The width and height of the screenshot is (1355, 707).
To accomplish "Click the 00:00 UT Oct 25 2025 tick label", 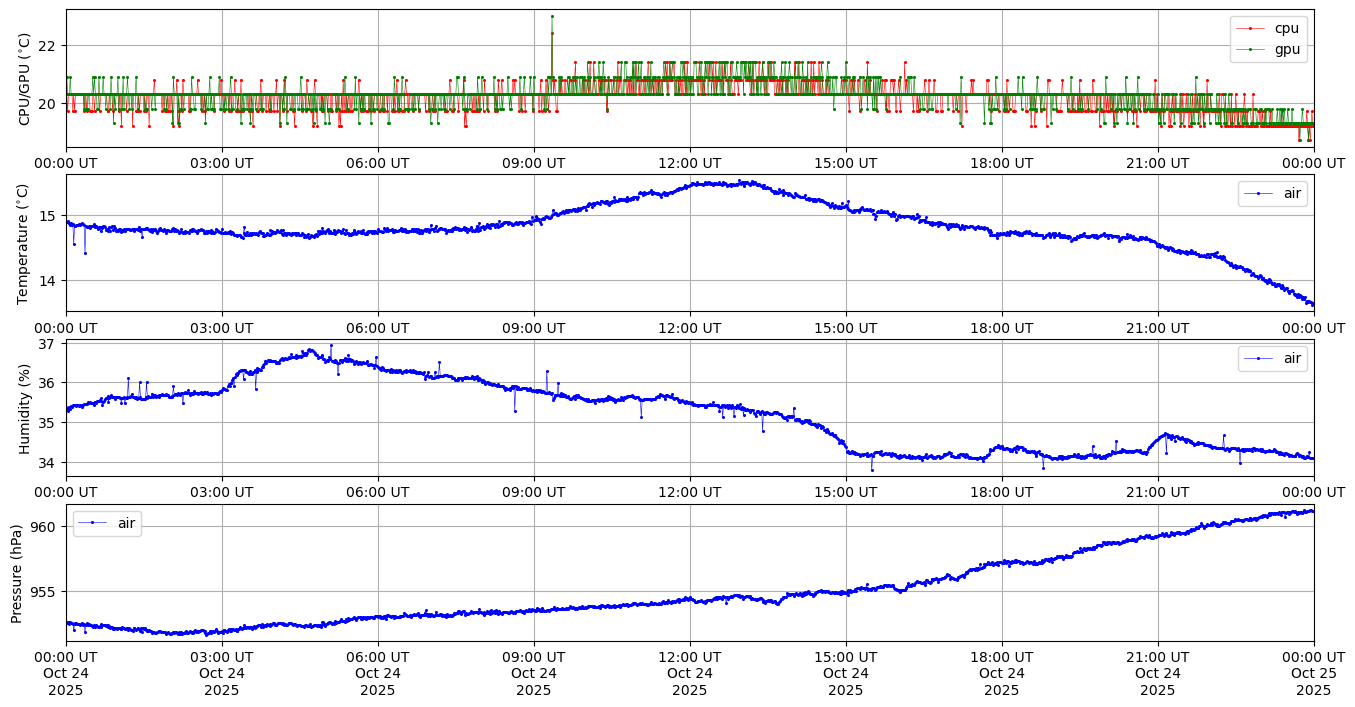I will tap(1313, 673).
